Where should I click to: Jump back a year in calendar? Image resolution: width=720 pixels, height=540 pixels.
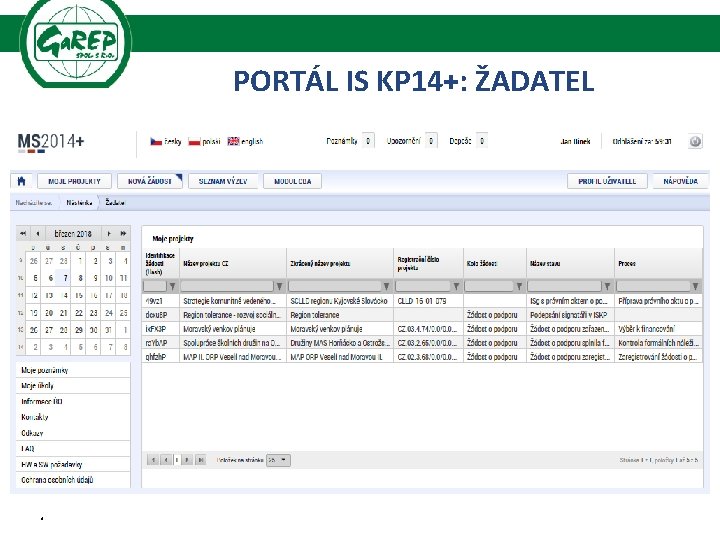[23, 234]
